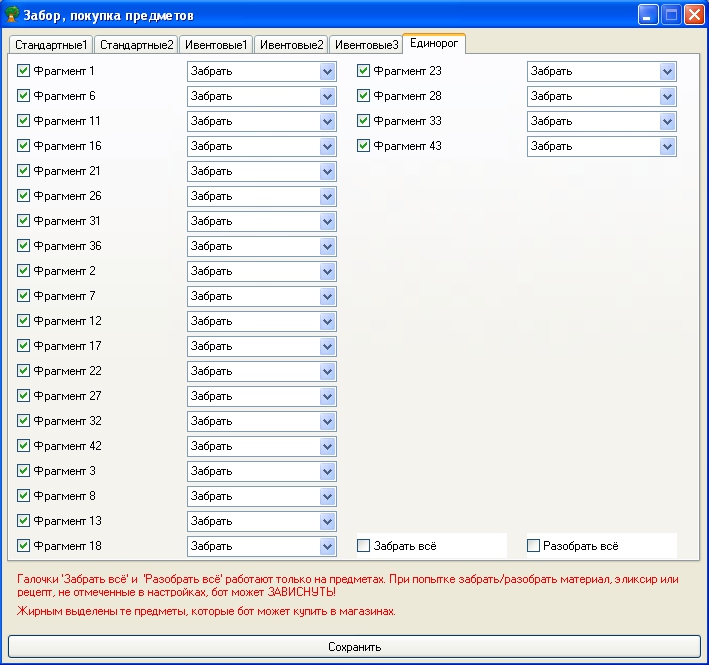This screenshot has height=665, width=709.
Task: Toggle the Фрагмент 26 checkbox
Action: click(x=24, y=196)
